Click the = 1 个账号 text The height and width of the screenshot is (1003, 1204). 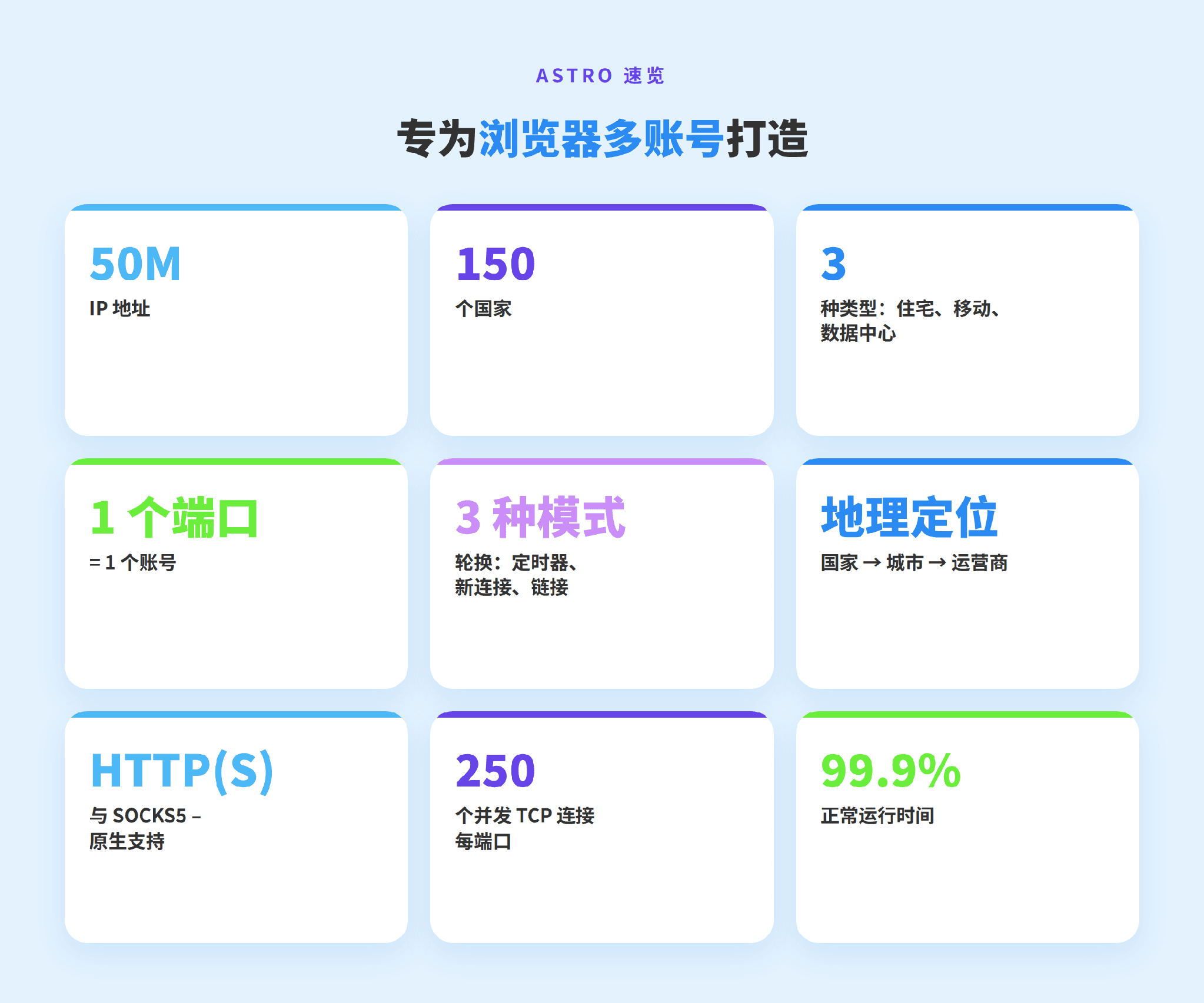pos(133,563)
